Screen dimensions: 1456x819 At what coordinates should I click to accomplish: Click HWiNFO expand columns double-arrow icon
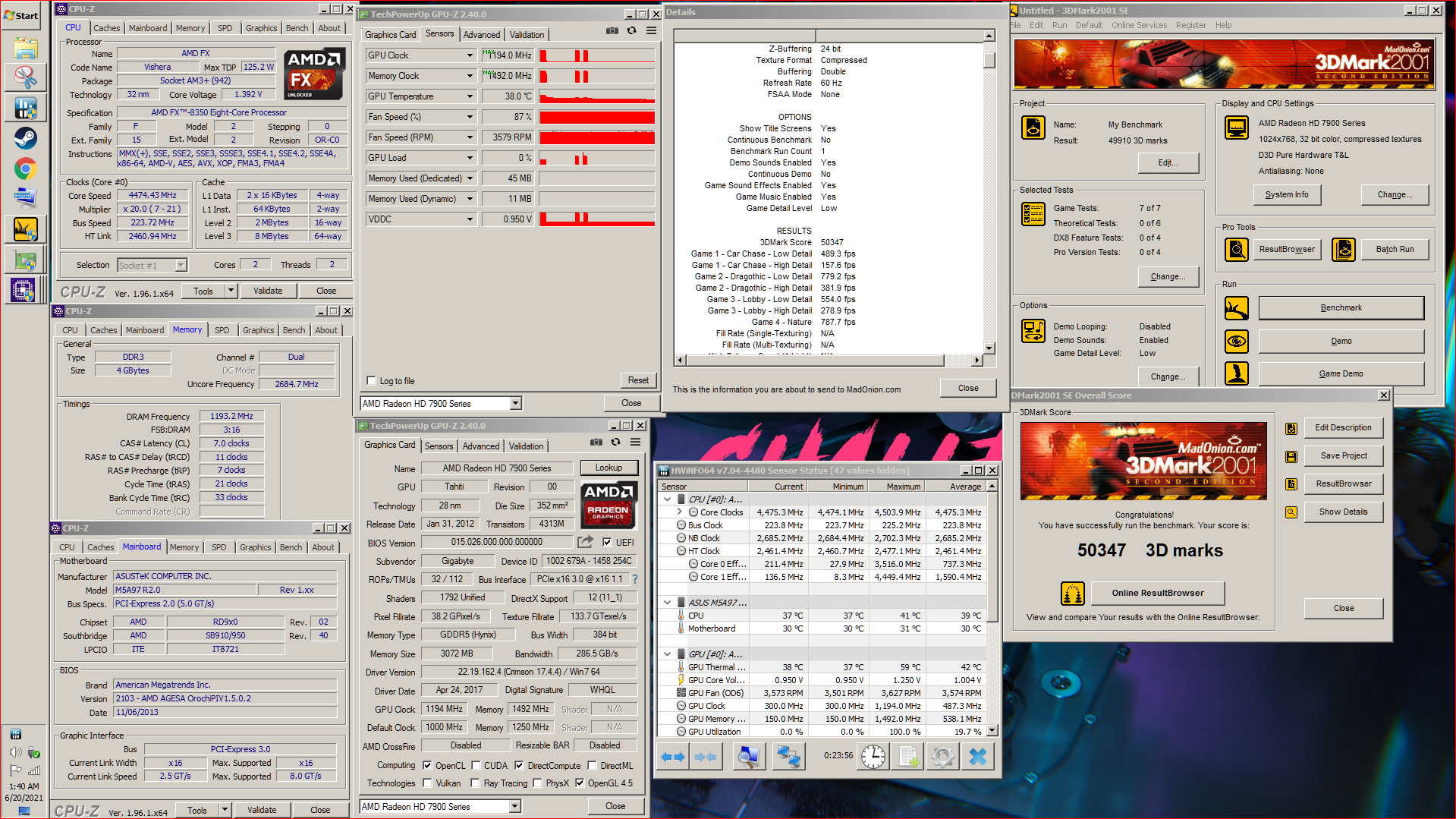point(673,757)
